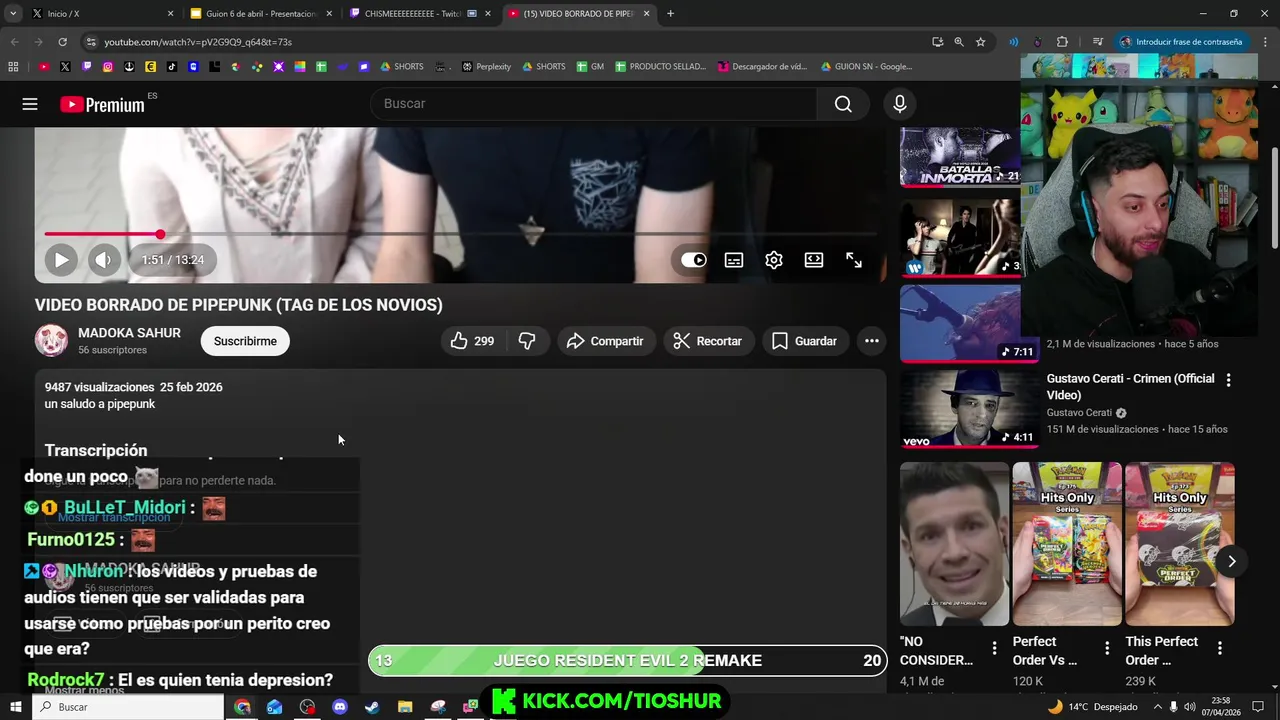
Task: Open the PRODUCTO SELLAD... bookmark
Action: point(660,67)
